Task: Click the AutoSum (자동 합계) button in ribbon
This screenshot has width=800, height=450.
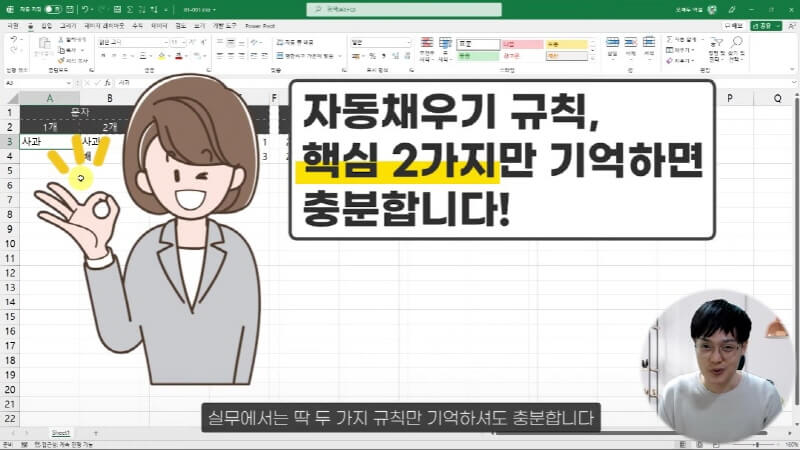Action: coord(683,39)
